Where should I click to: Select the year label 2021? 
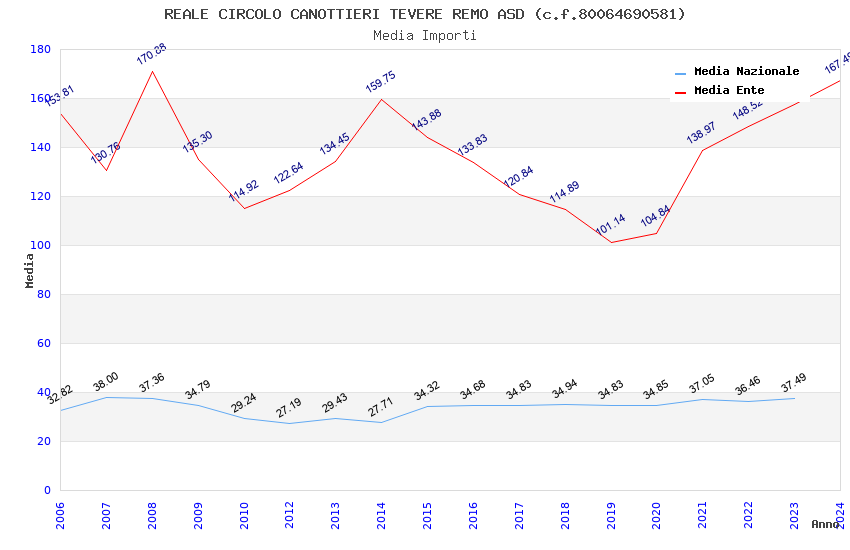pyautogui.click(x=703, y=515)
